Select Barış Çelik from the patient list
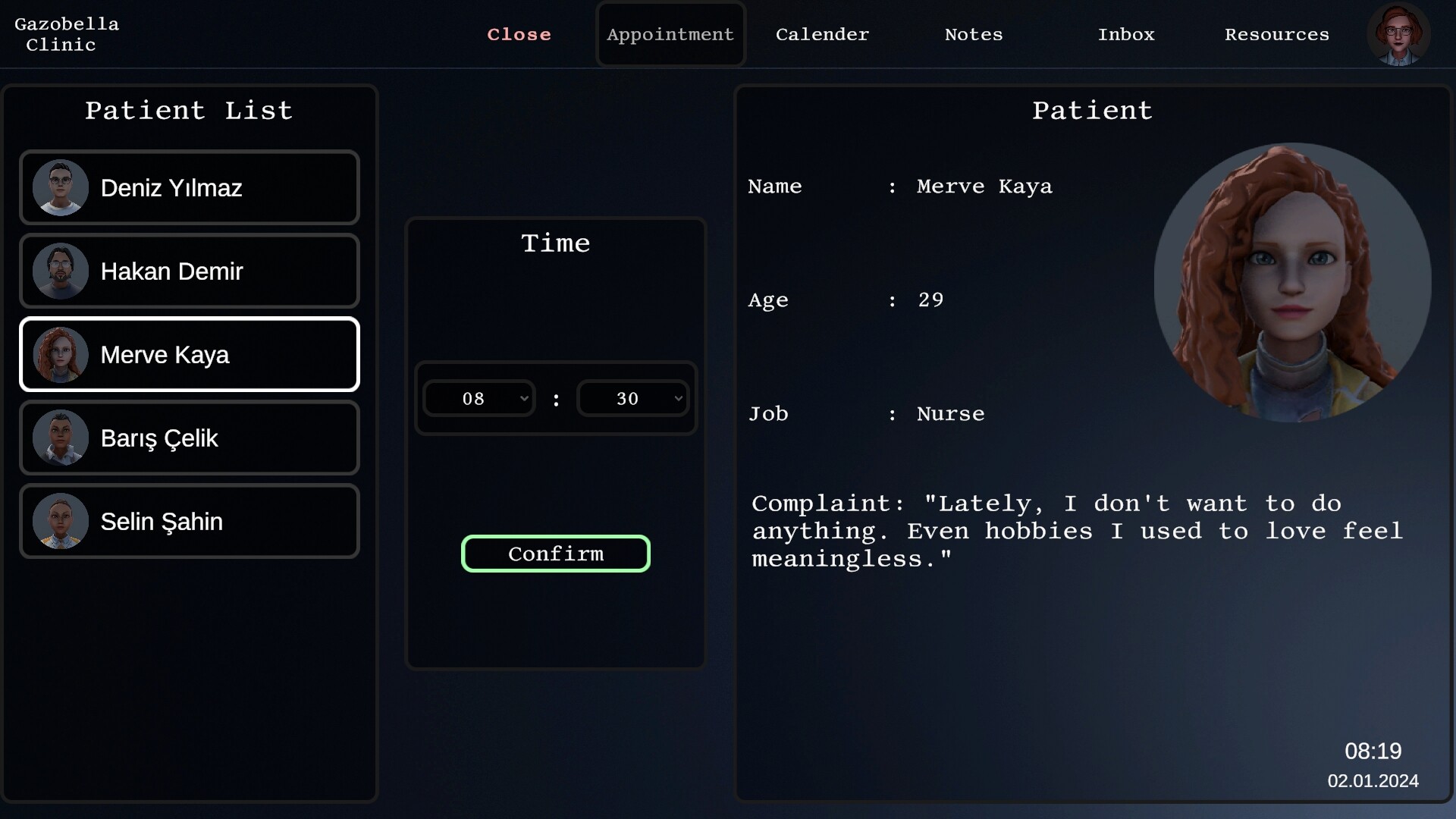1456x819 pixels. click(x=190, y=438)
